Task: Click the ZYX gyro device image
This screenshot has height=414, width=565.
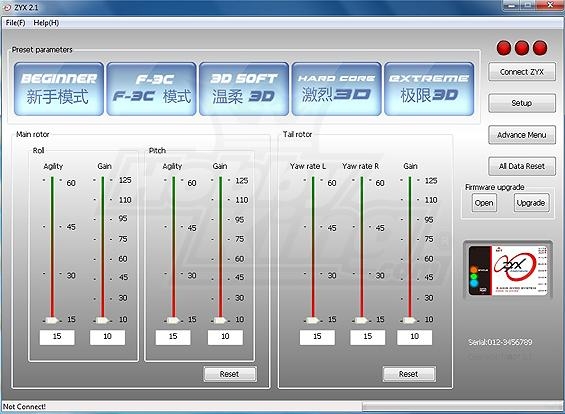Action: coord(508,270)
